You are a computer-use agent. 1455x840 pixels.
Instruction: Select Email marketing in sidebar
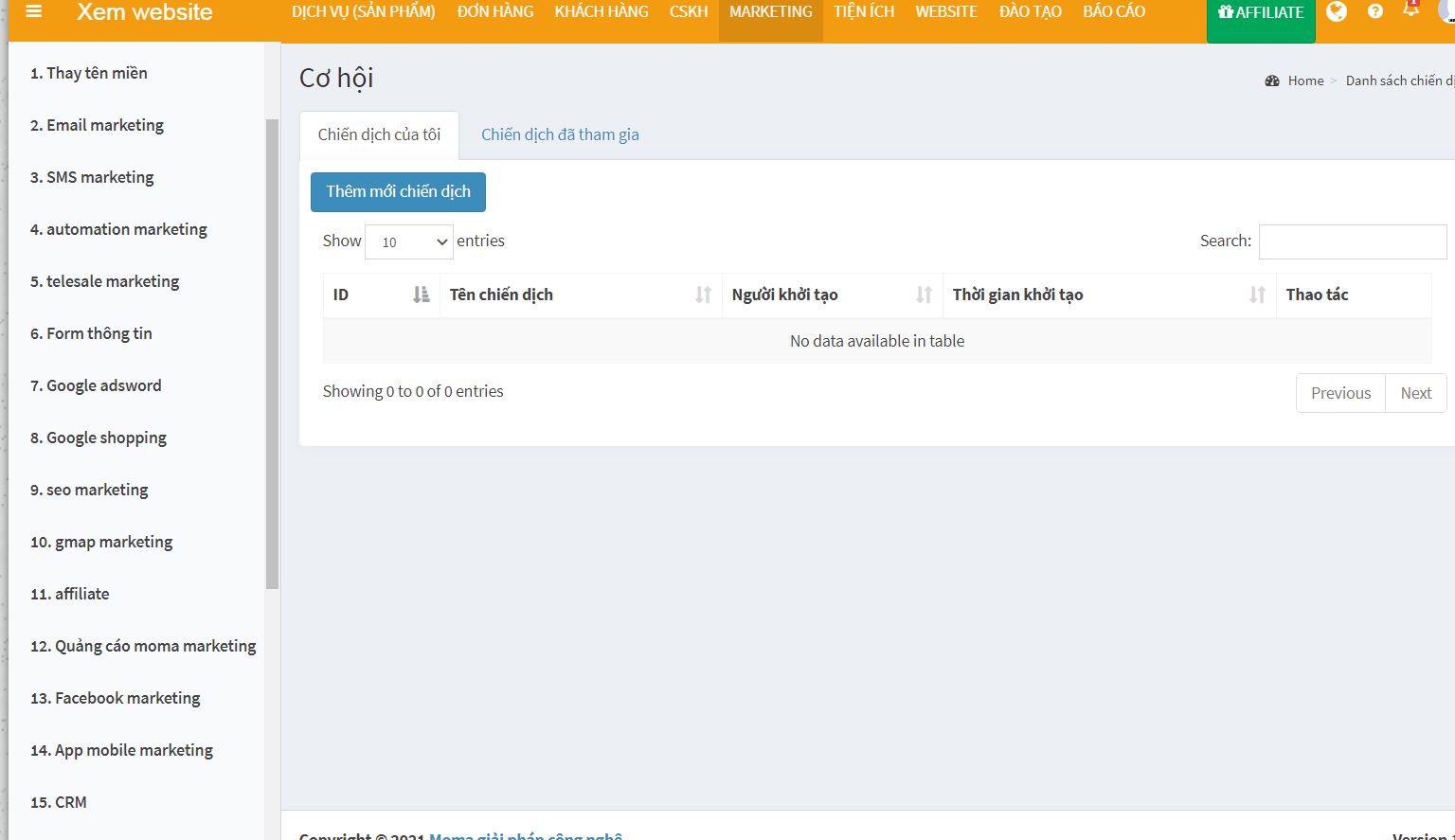point(105,125)
